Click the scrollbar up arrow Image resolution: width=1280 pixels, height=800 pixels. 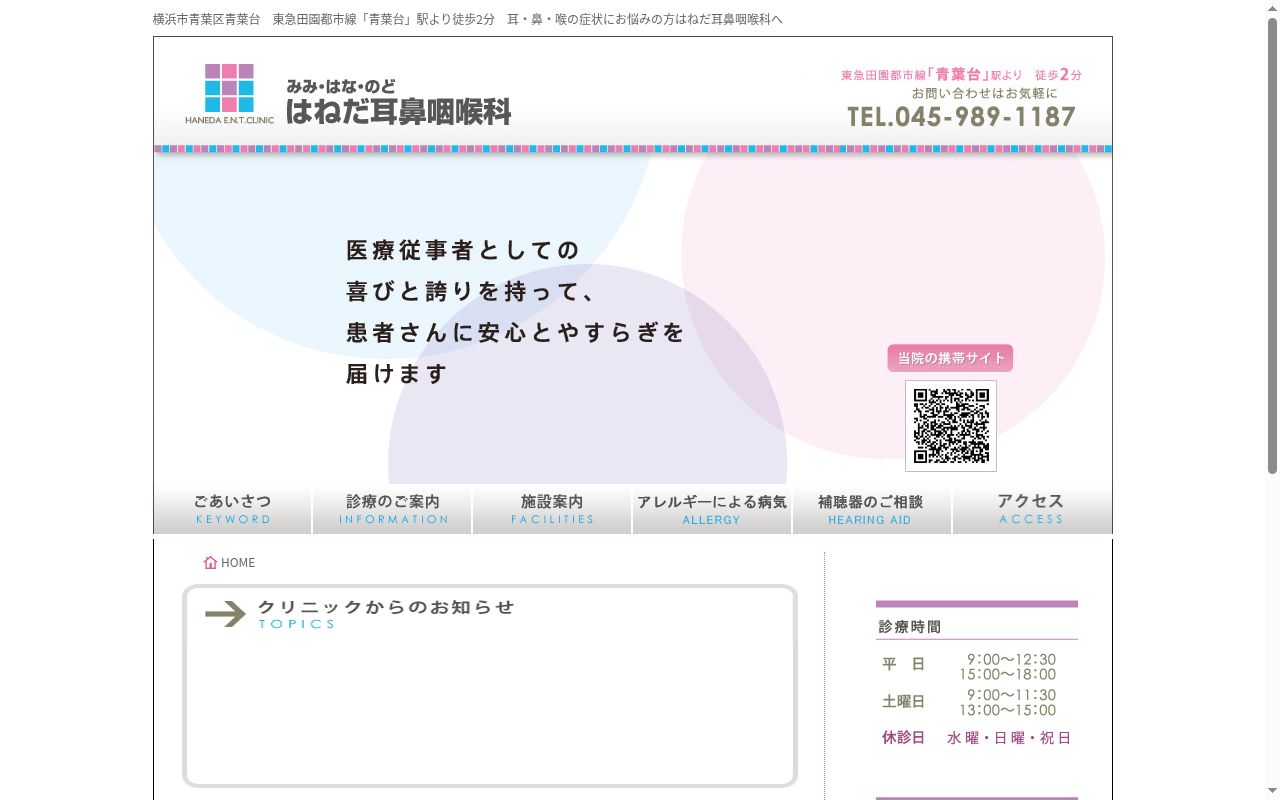pos(1273,7)
